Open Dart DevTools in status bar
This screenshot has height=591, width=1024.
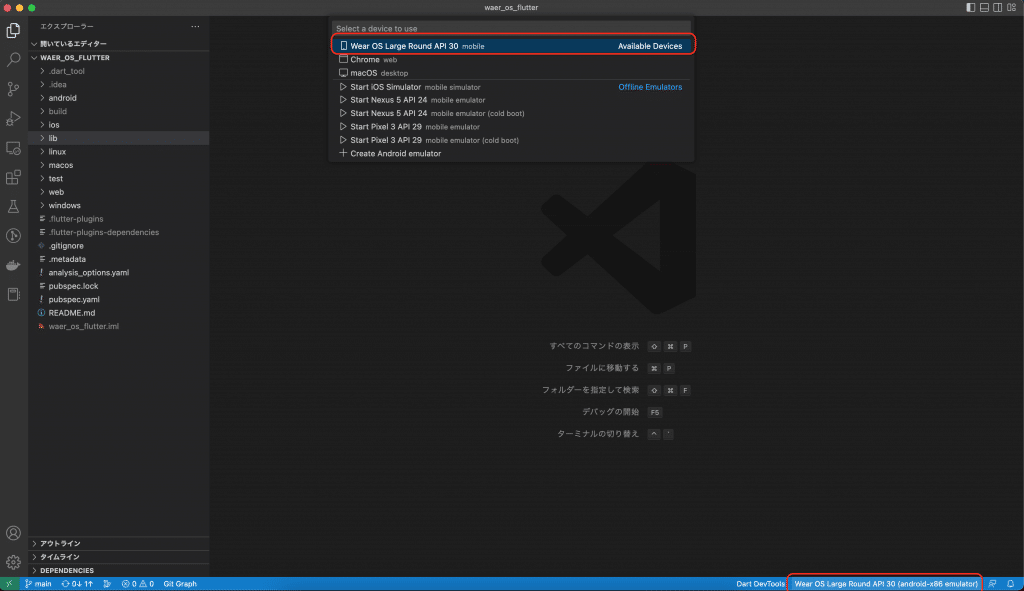pyautogui.click(x=760, y=584)
